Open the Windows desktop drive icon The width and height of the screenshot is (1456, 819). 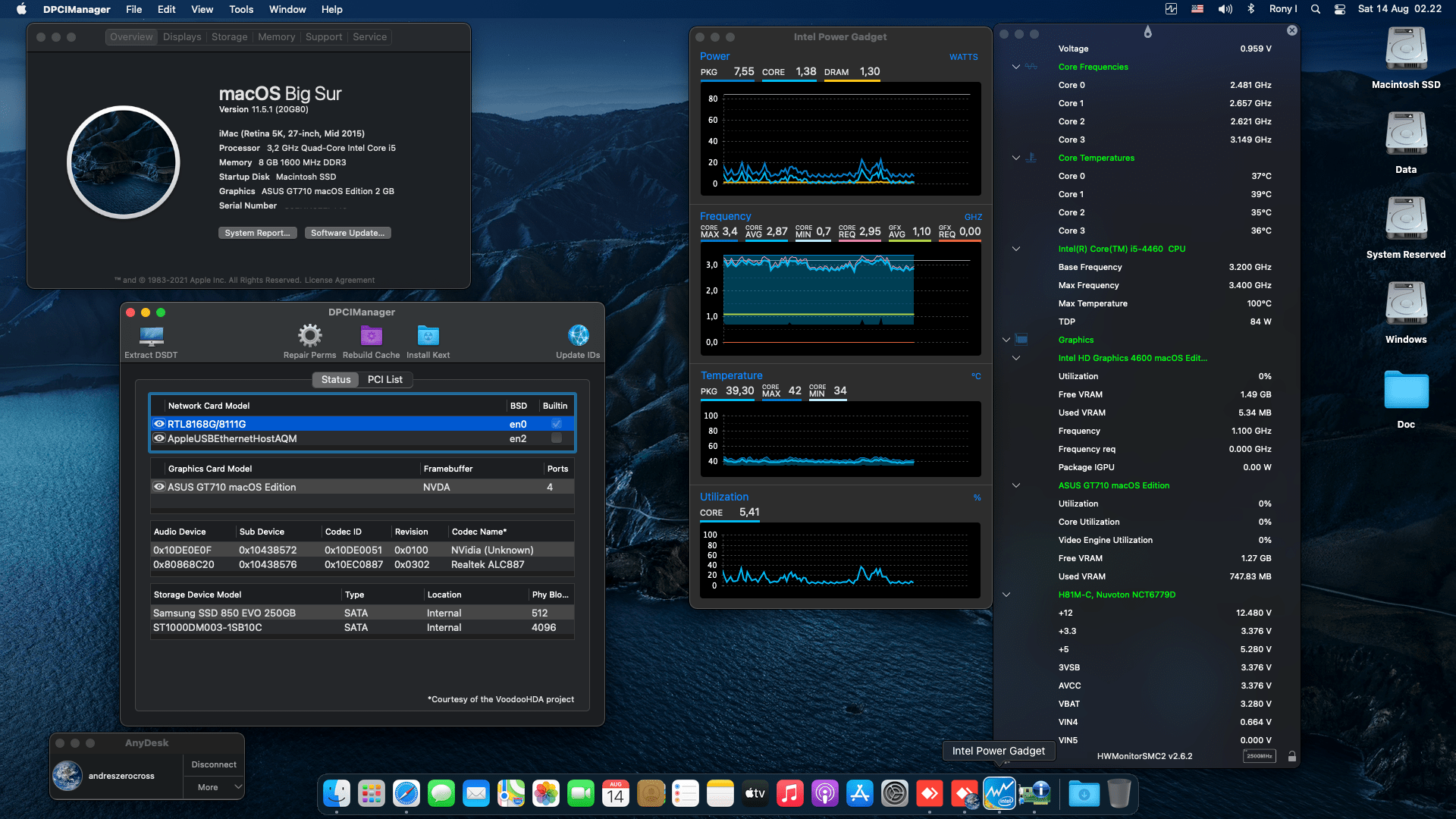[1406, 305]
